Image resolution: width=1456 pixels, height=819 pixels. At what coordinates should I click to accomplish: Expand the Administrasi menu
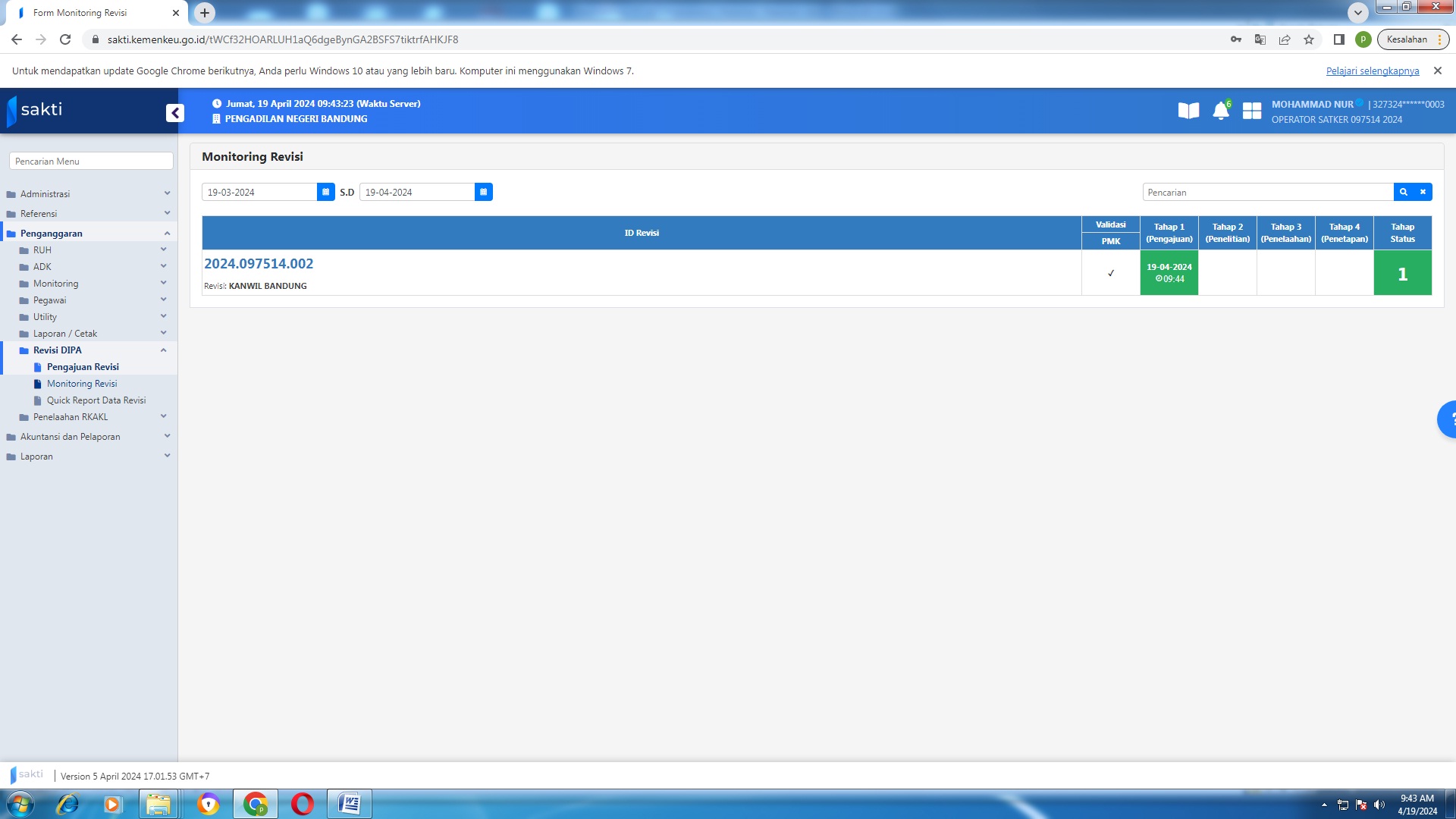click(x=45, y=194)
